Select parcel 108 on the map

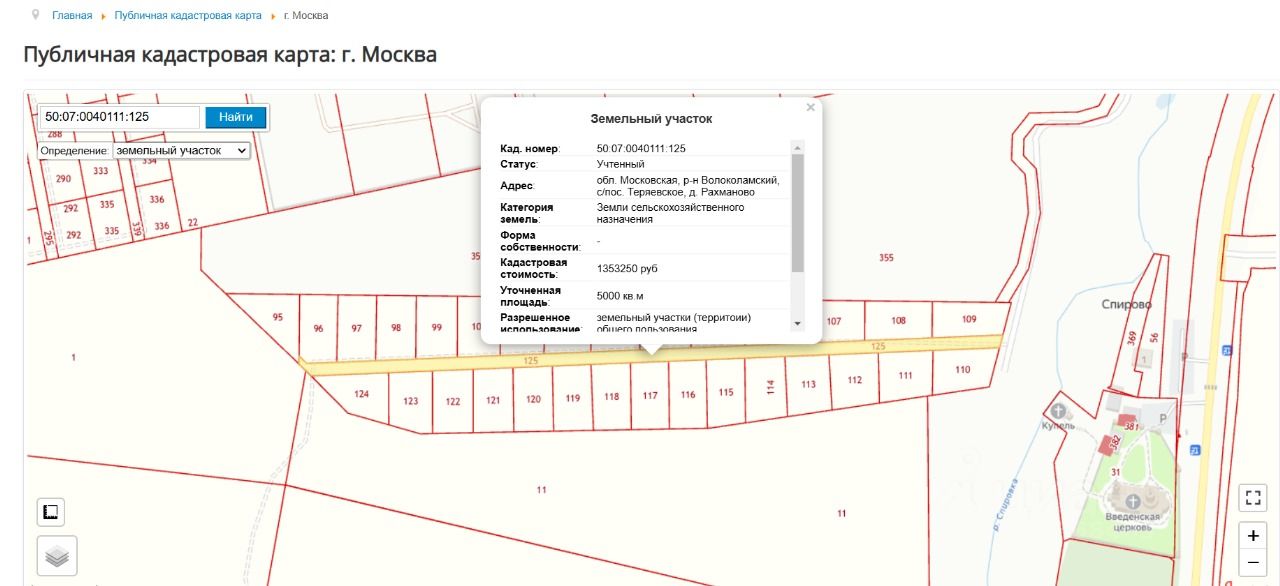tap(898, 321)
